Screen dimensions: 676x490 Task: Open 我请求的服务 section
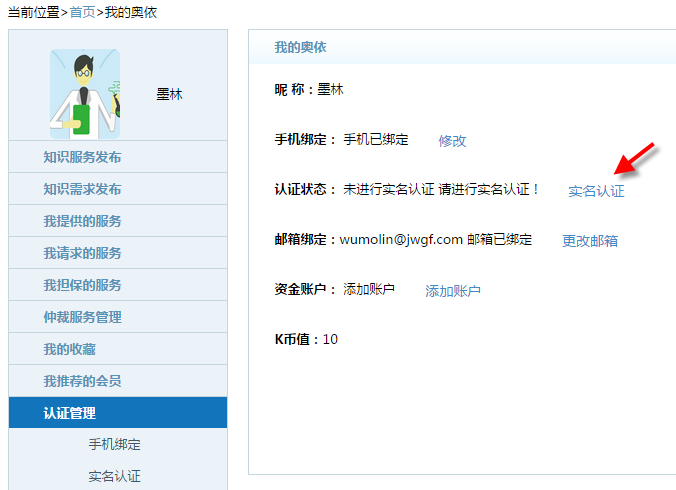click(118, 253)
